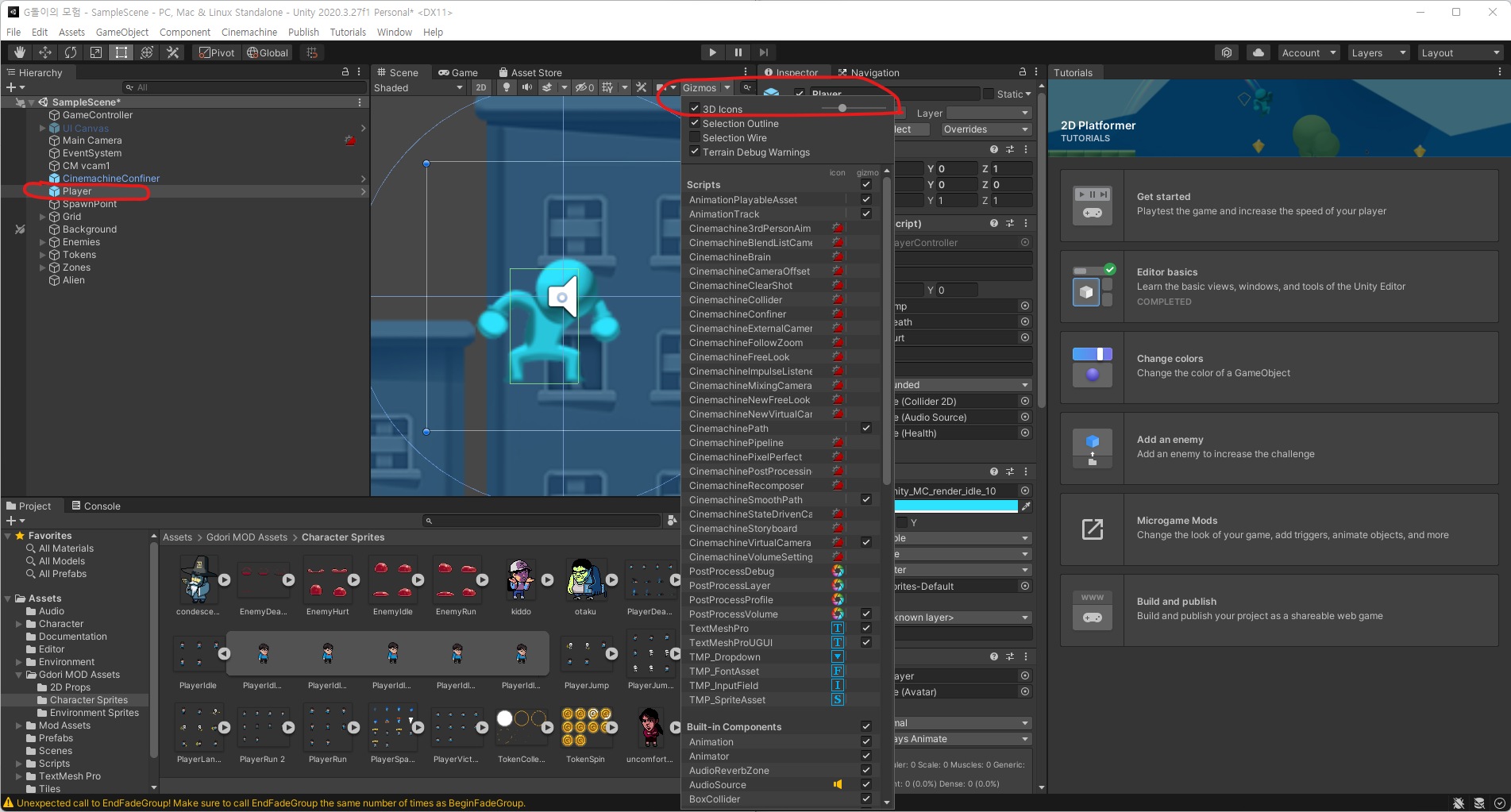Open the Build and publish tutorial
1511x812 pixels.
[1279, 610]
